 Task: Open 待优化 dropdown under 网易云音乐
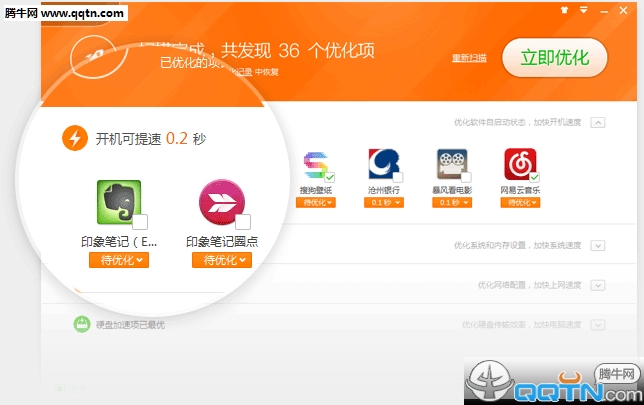[520, 202]
